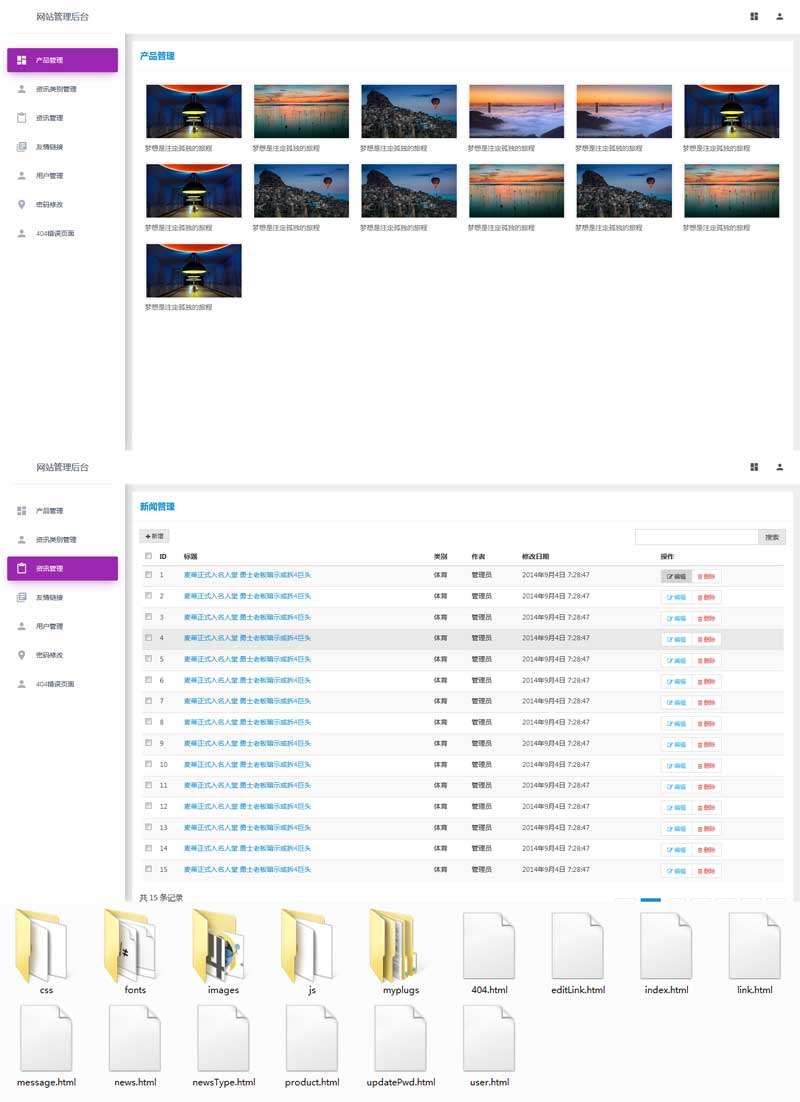
Task: Click the news.html file icon
Action: (x=134, y=1038)
